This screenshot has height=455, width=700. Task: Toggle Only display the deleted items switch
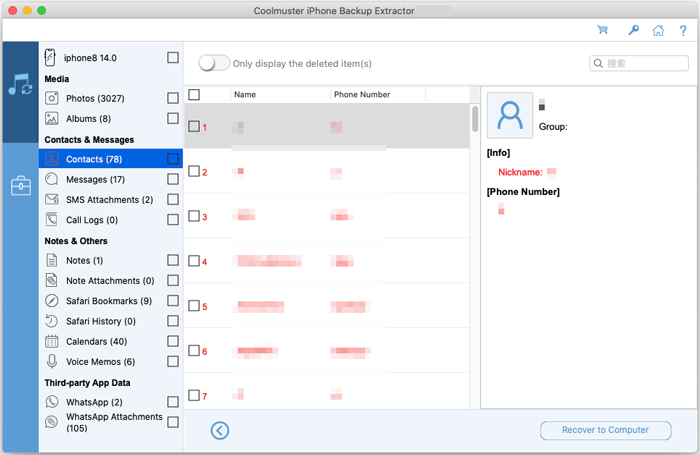click(x=214, y=63)
